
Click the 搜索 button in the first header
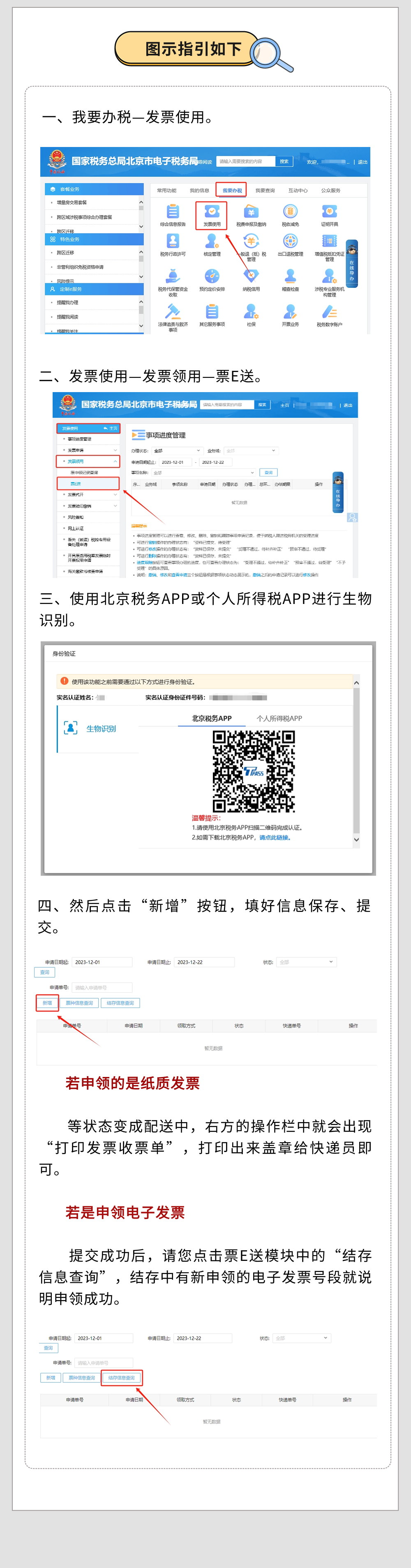[x=284, y=161]
